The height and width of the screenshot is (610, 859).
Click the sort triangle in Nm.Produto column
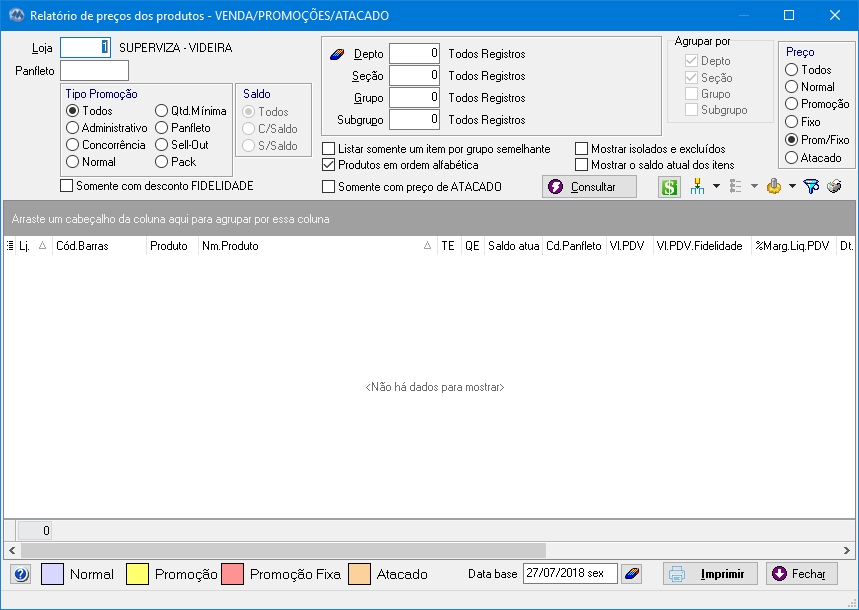[x=427, y=246]
